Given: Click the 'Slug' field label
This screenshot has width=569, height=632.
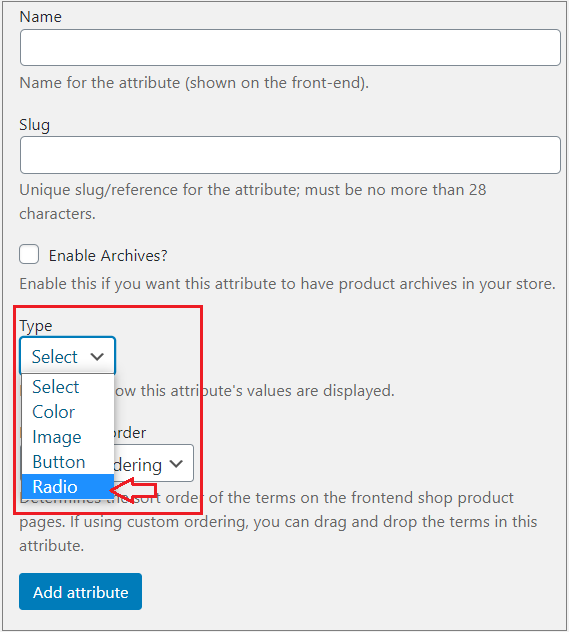Looking at the screenshot, I should (x=35, y=125).
